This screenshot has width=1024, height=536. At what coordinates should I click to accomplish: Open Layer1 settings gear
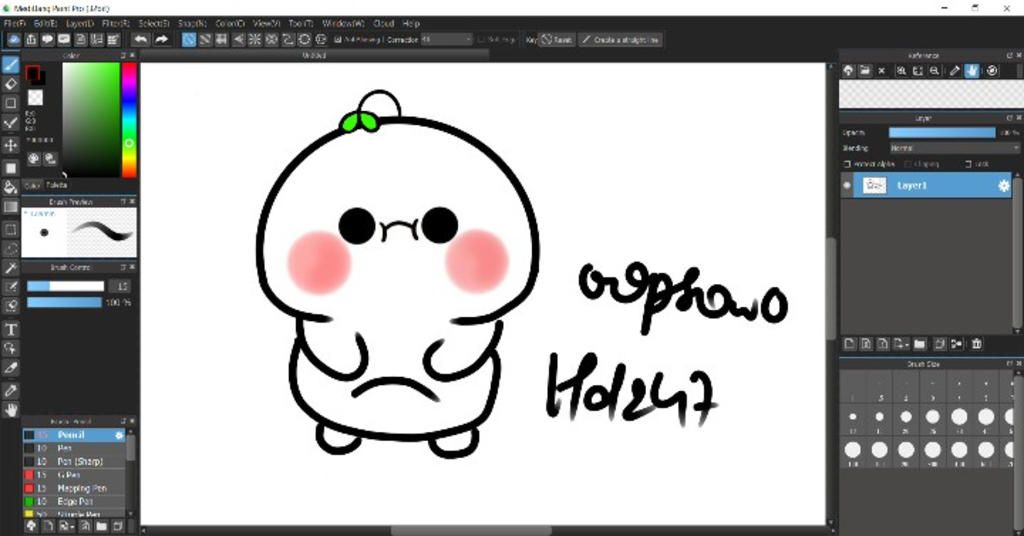pos(1003,186)
